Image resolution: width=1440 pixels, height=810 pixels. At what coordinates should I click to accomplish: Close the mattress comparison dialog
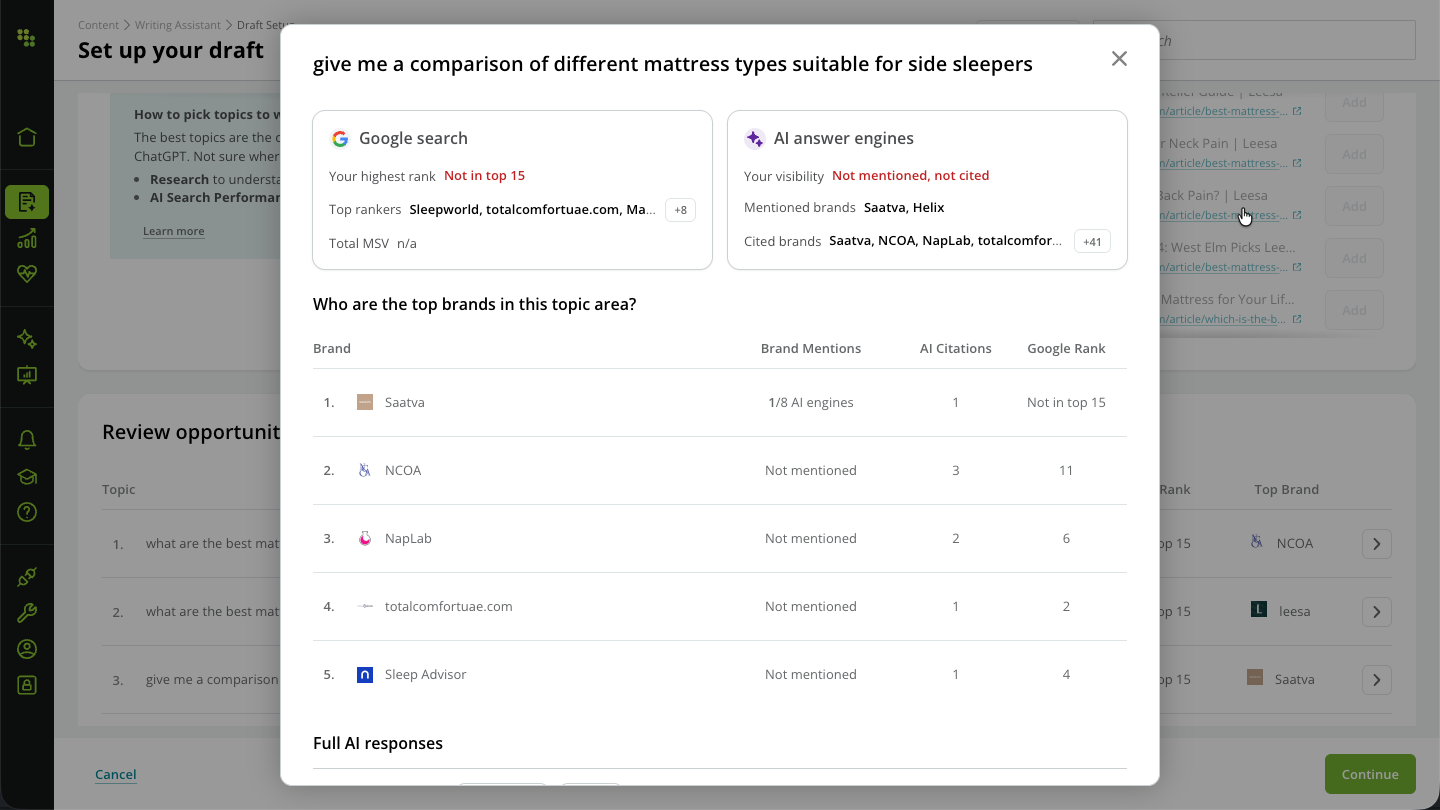pyautogui.click(x=1119, y=59)
